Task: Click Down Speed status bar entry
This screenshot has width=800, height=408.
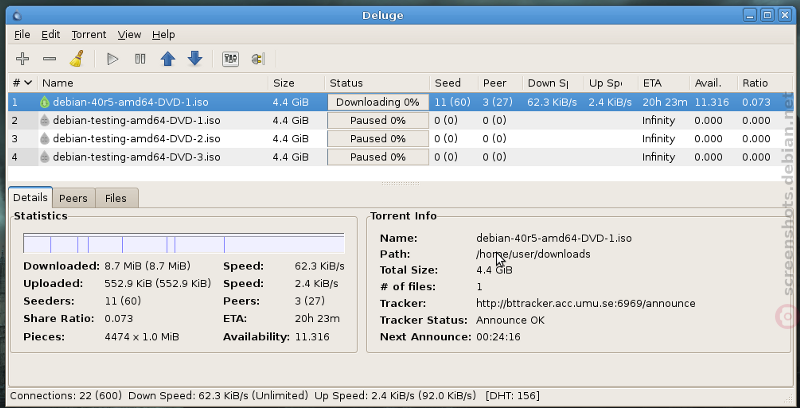Action: coord(218,396)
